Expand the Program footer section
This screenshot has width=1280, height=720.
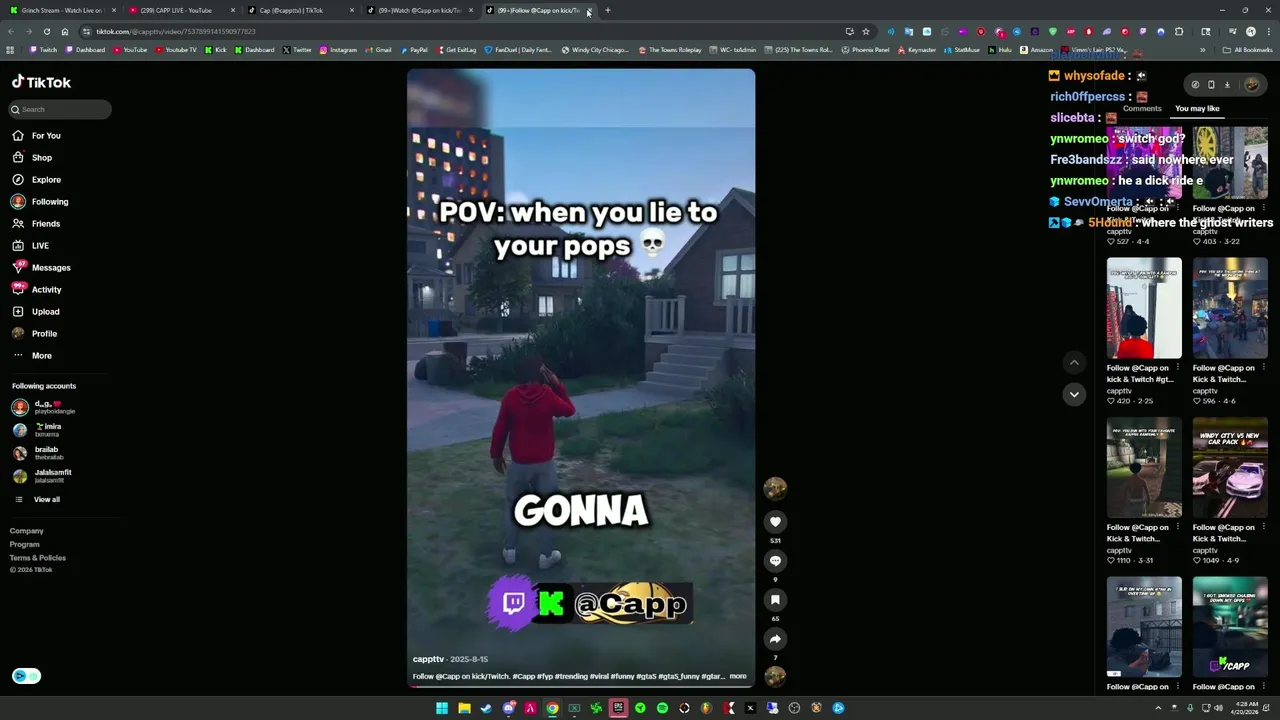pos(25,544)
